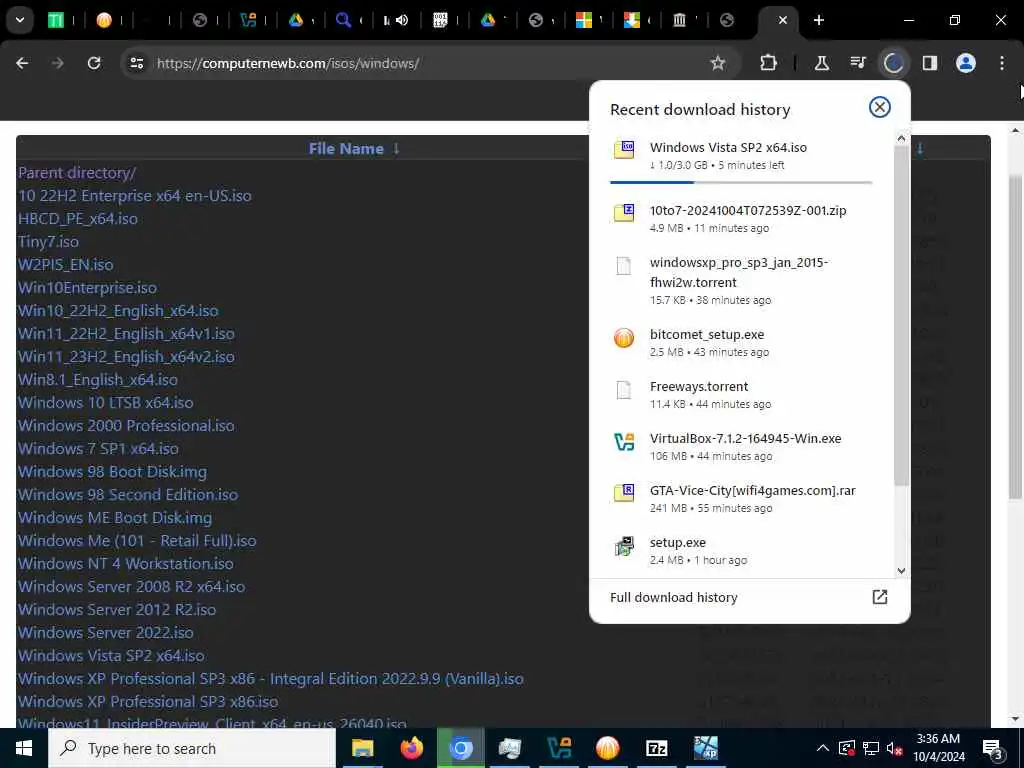The height and width of the screenshot is (768, 1024).
Task: Open Windows 7 SP1 x64.iso link
Action: click(x=98, y=448)
